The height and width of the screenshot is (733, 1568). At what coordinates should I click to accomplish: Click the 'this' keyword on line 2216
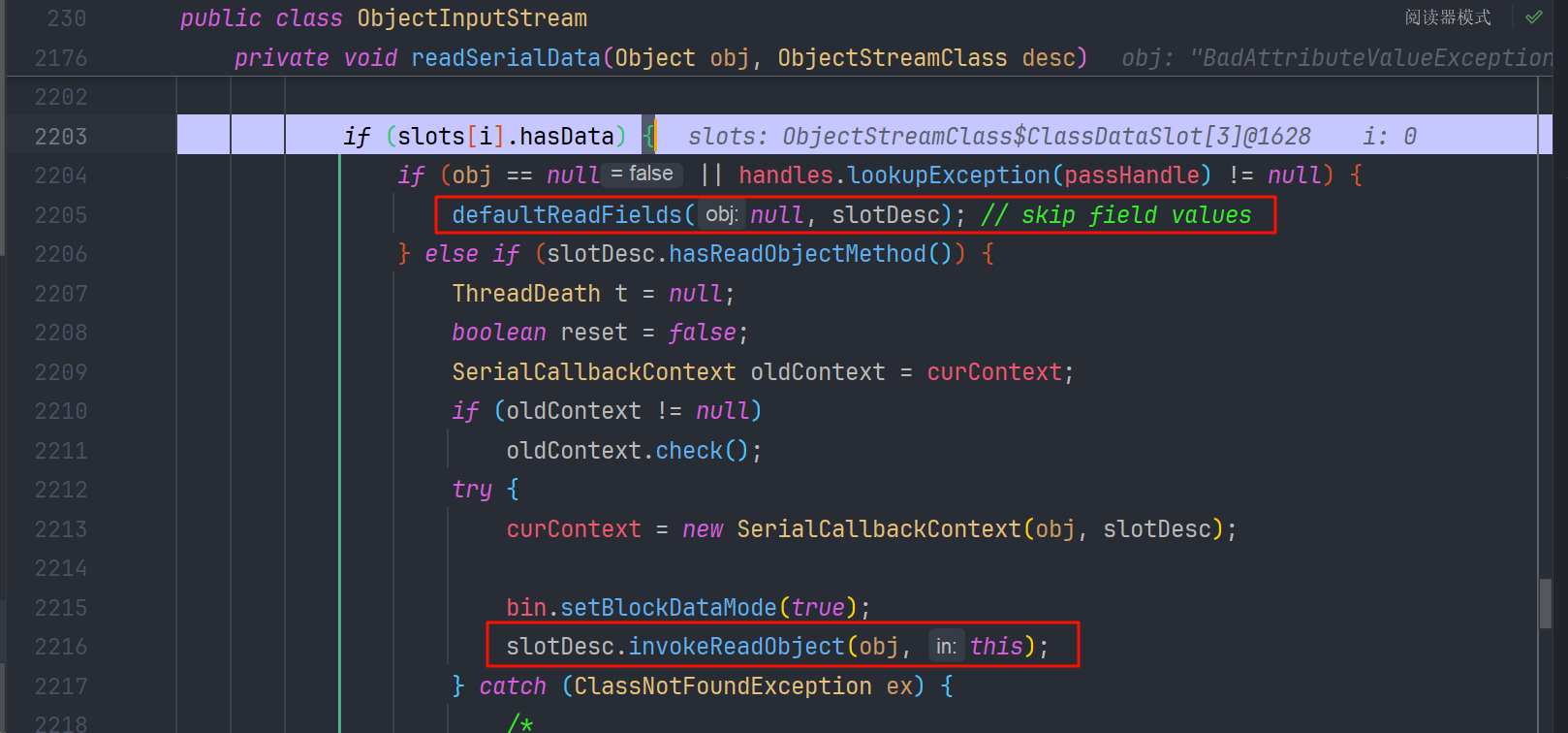click(x=996, y=647)
